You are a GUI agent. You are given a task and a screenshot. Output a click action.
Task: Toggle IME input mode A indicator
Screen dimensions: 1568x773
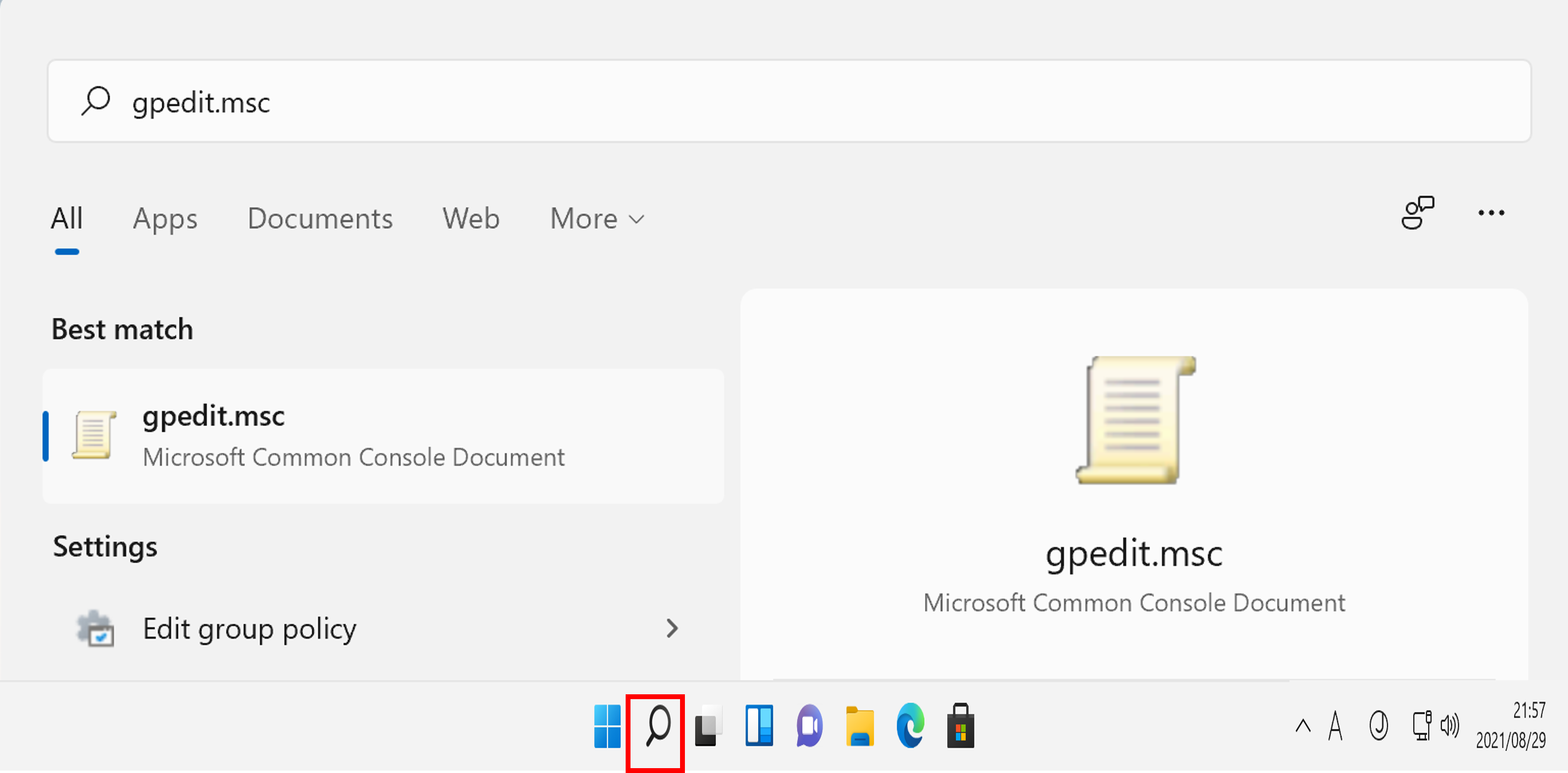(1335, 725)
